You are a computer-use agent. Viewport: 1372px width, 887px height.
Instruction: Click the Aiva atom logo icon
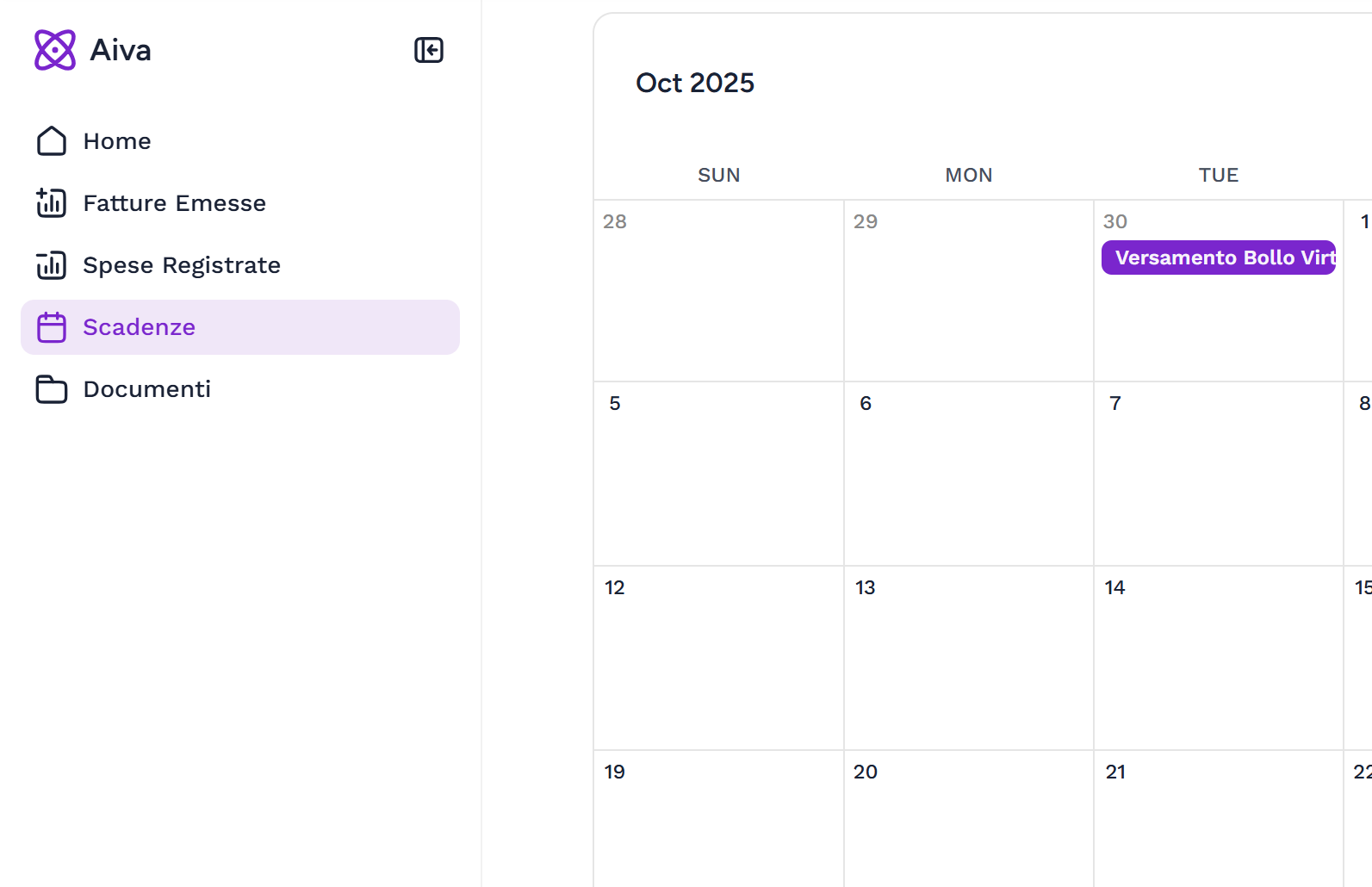tap(55, 50)
